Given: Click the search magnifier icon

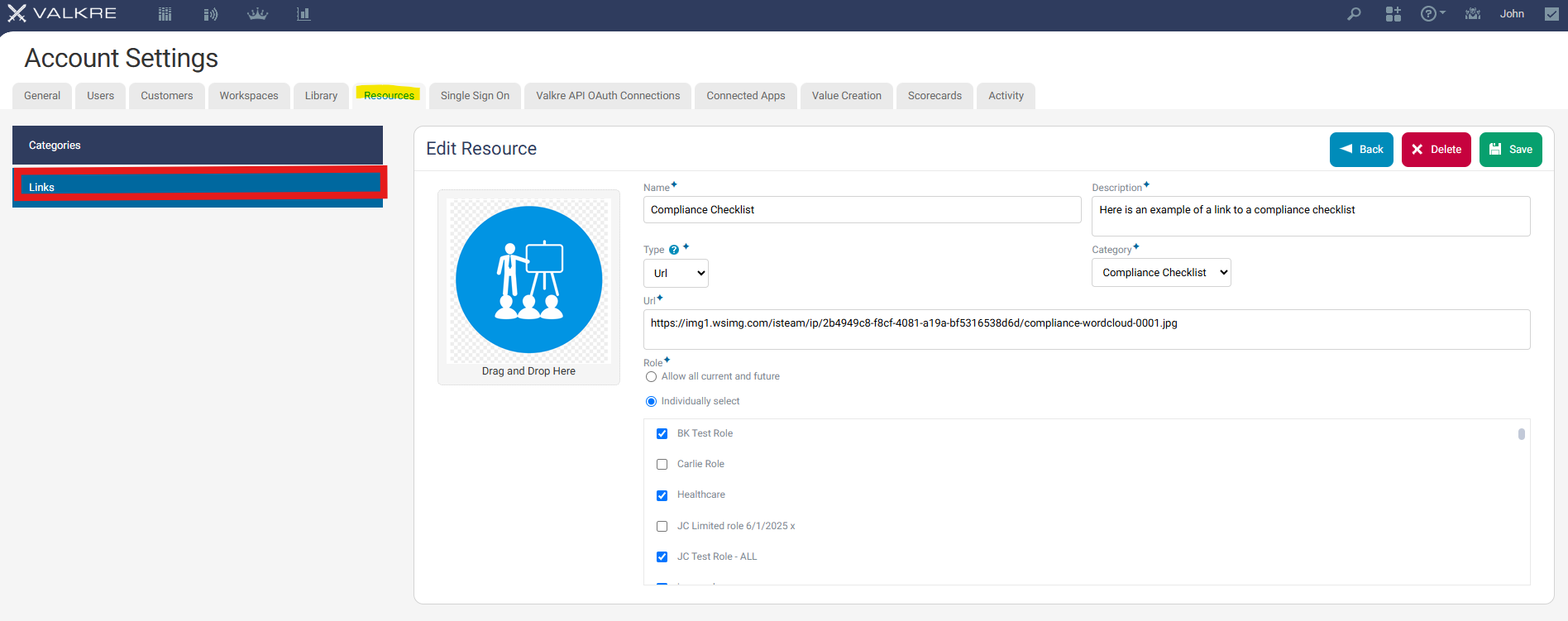Looking at the screenshot, I should (x=1354, y=14).
